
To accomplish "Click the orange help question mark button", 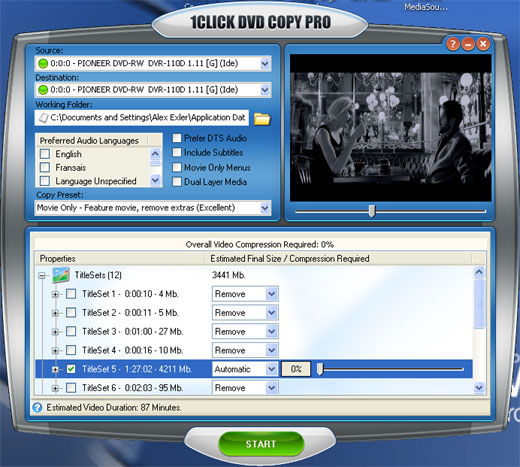I will [x=453, y=44].
